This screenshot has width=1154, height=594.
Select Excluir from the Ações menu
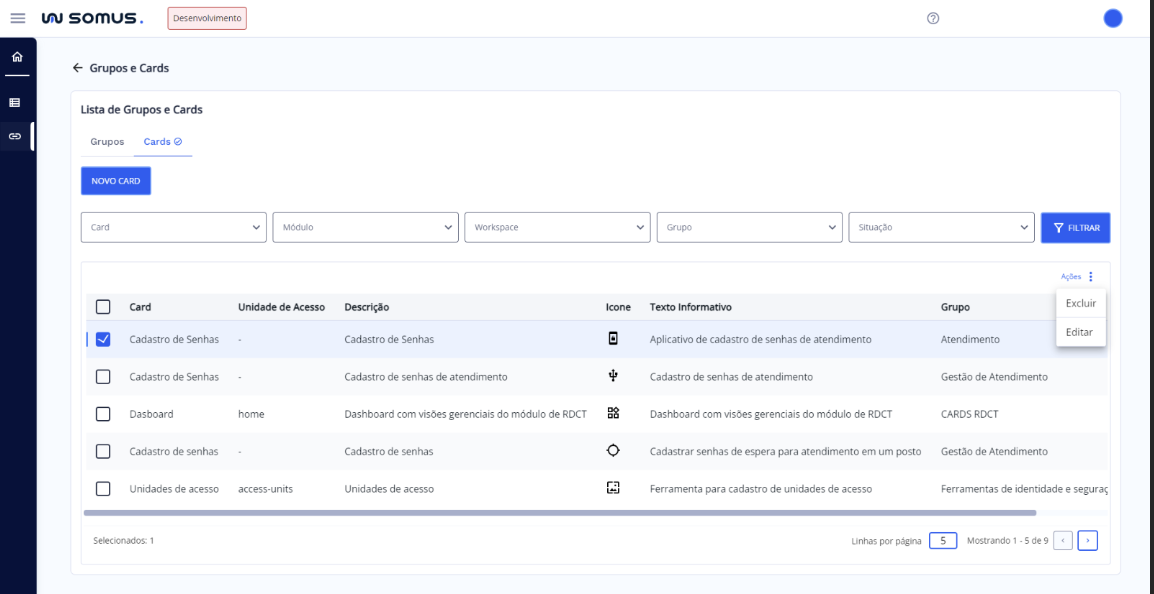(1080, 303)
